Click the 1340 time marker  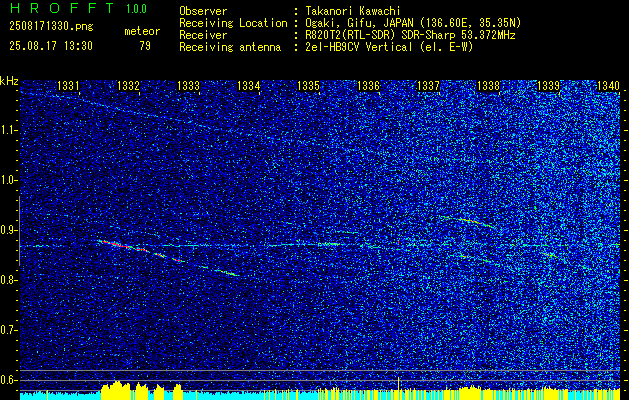tap(609, 85)
